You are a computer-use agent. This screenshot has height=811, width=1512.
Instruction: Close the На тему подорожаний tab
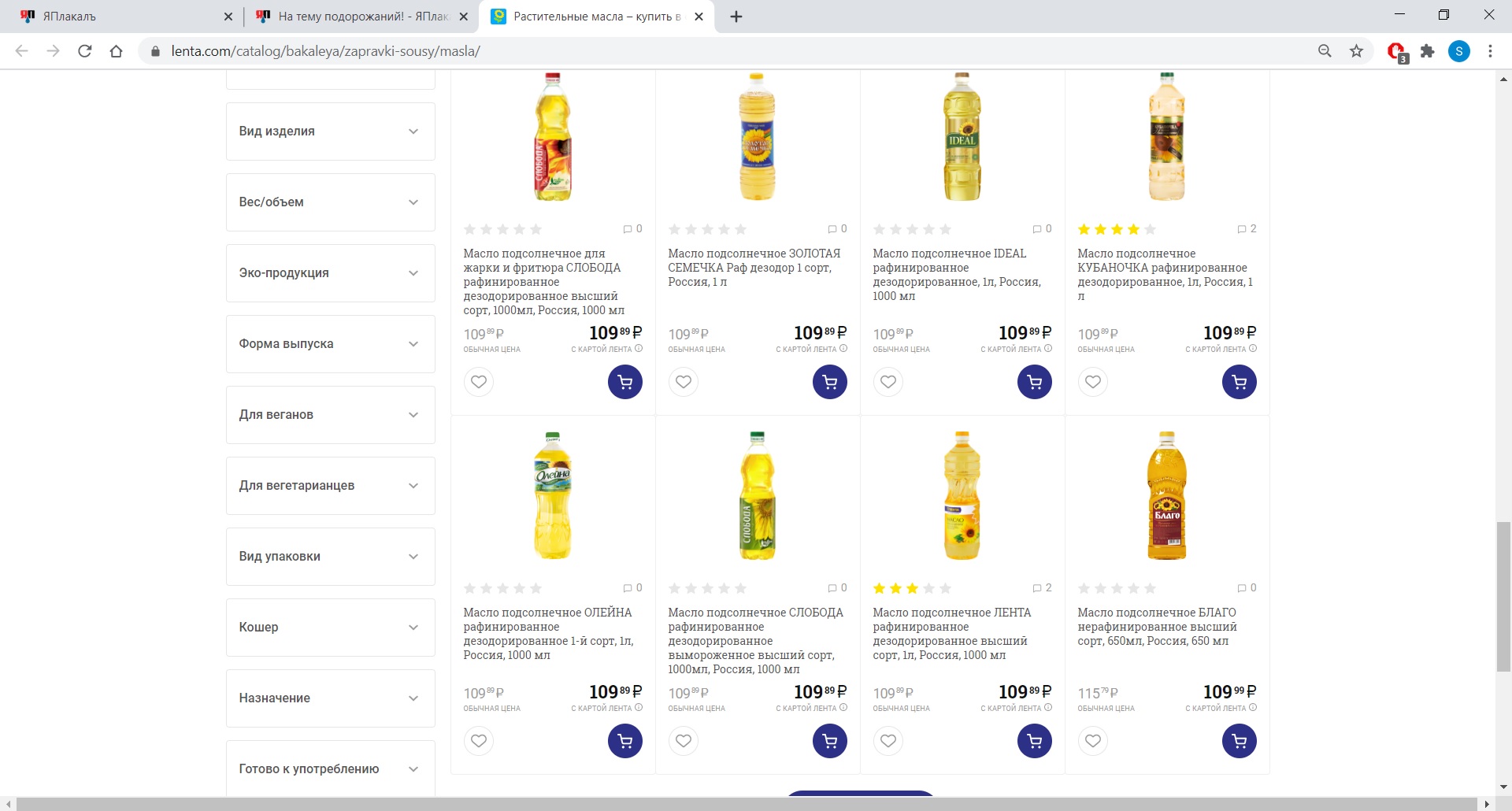[x=464, y=17]
